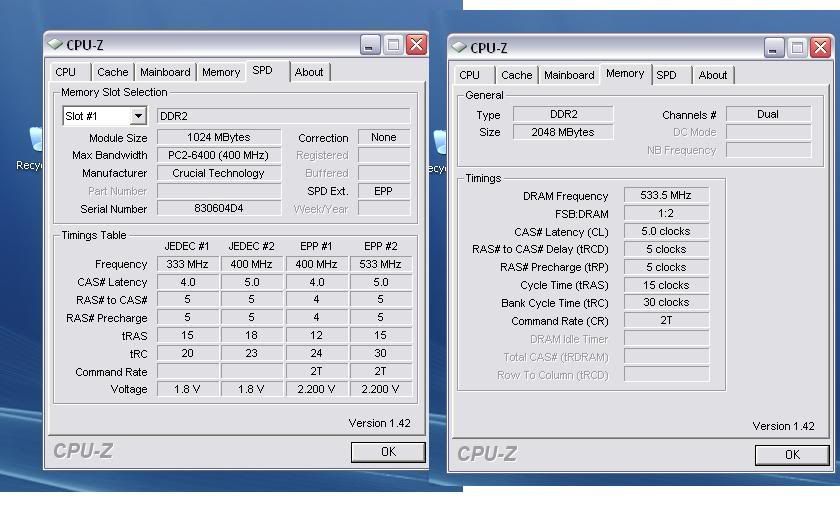Click the DRAM Frequency 533.5 MHz field
Viewport: 840px width, 525px height.
[666, 195]
